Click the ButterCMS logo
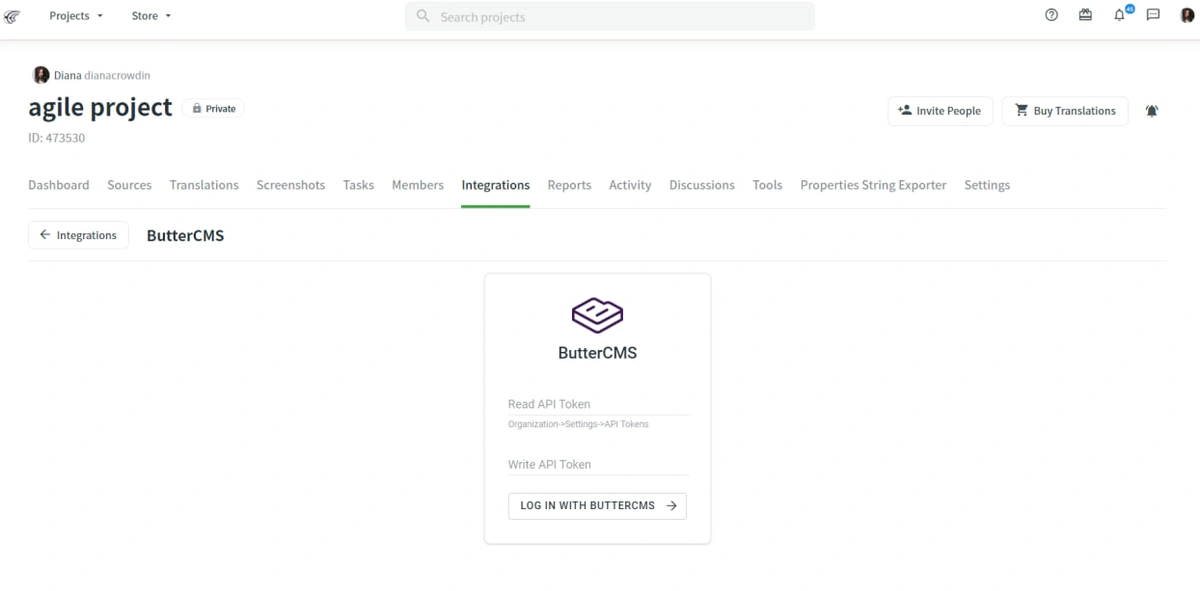The height and width of the screenshot is (591, 1200). click(597, 315)
